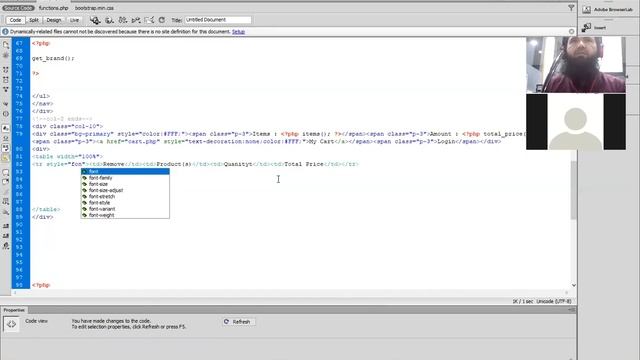Viewport: 640px width, 360px height.
Task: Click the Unicode (UTF-8) status text
Action: (554, 301)
